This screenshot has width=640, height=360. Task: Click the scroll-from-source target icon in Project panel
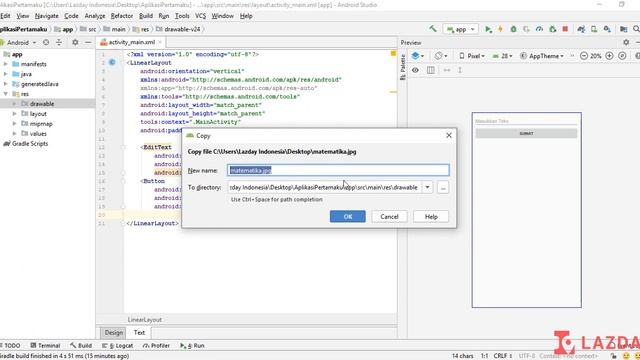point(46,42)
